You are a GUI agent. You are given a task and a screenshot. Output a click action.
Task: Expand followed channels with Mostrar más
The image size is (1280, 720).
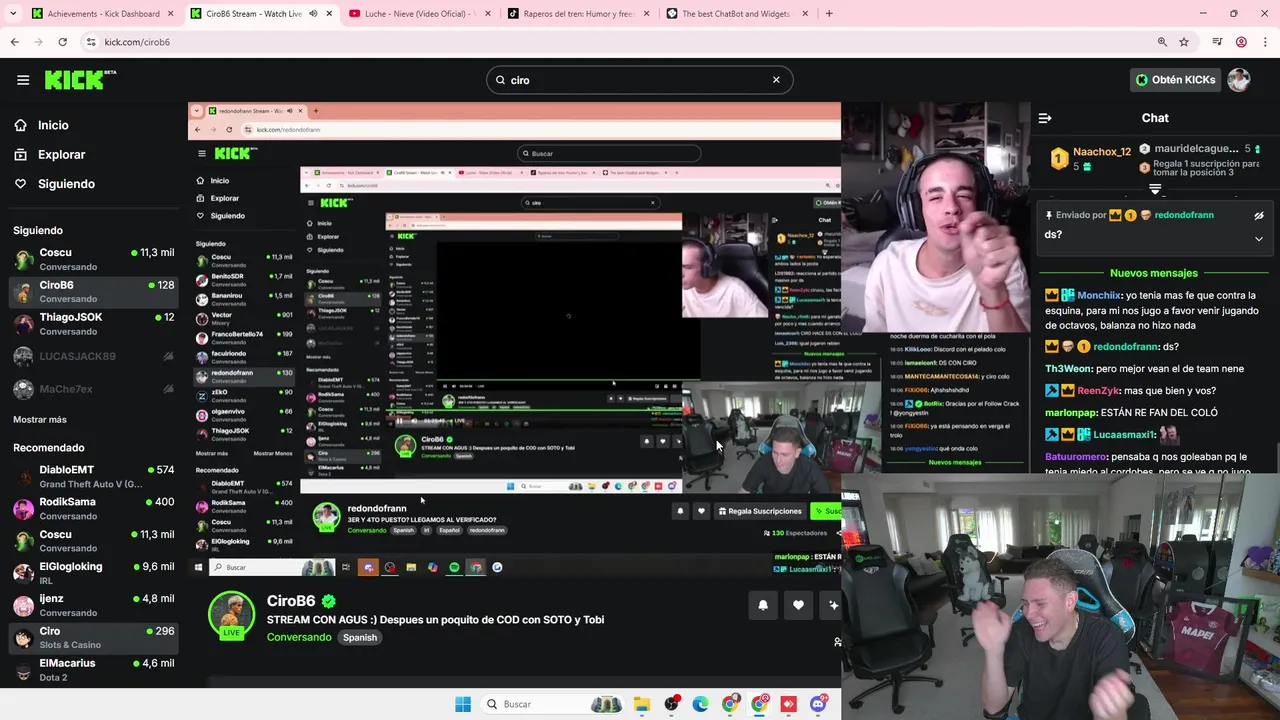pyautogui.click(x=40, y=419)
